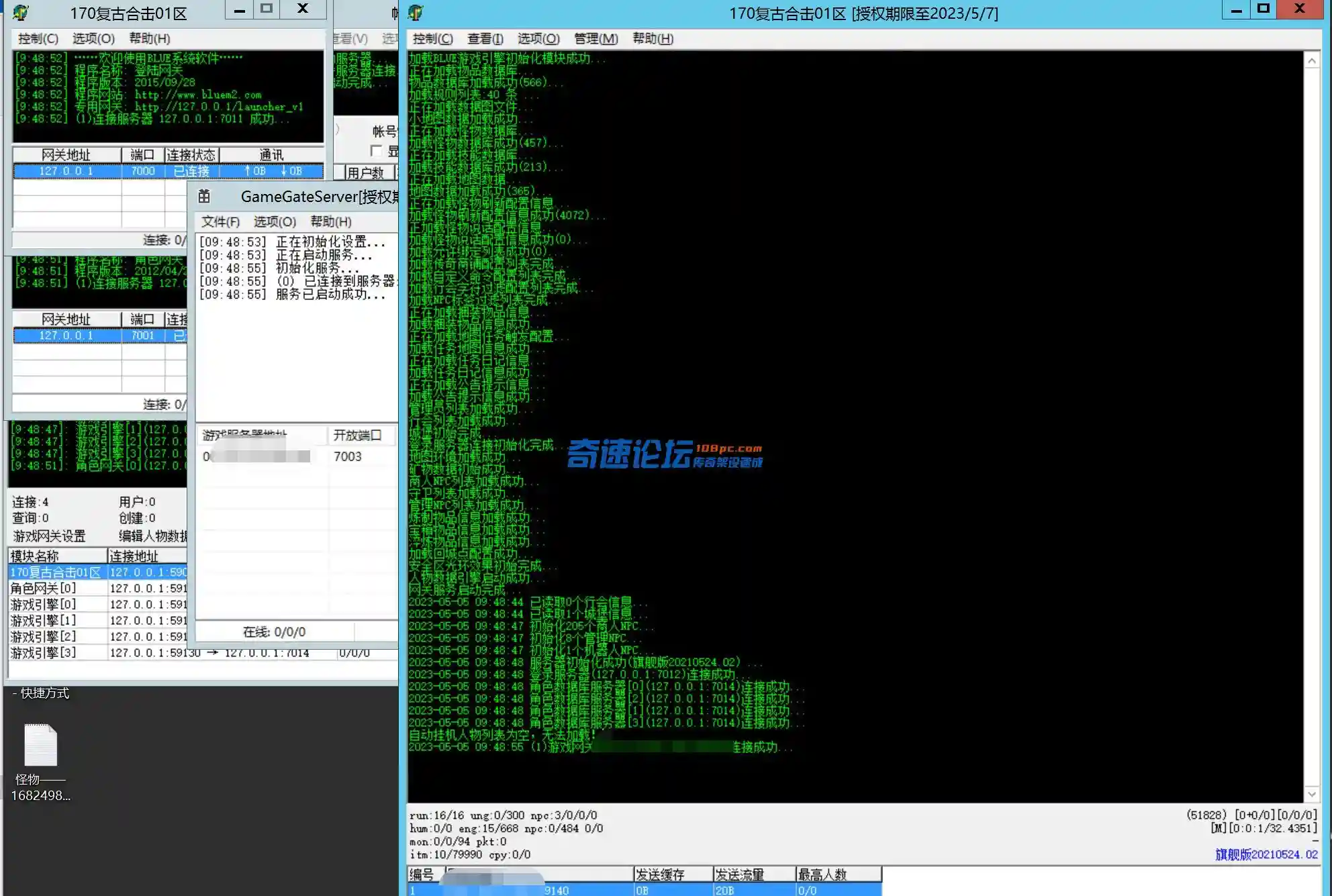Screen dimensions: 1332x896
Task: Click 20B value in 发送流量 column
Action: (725, 890)
